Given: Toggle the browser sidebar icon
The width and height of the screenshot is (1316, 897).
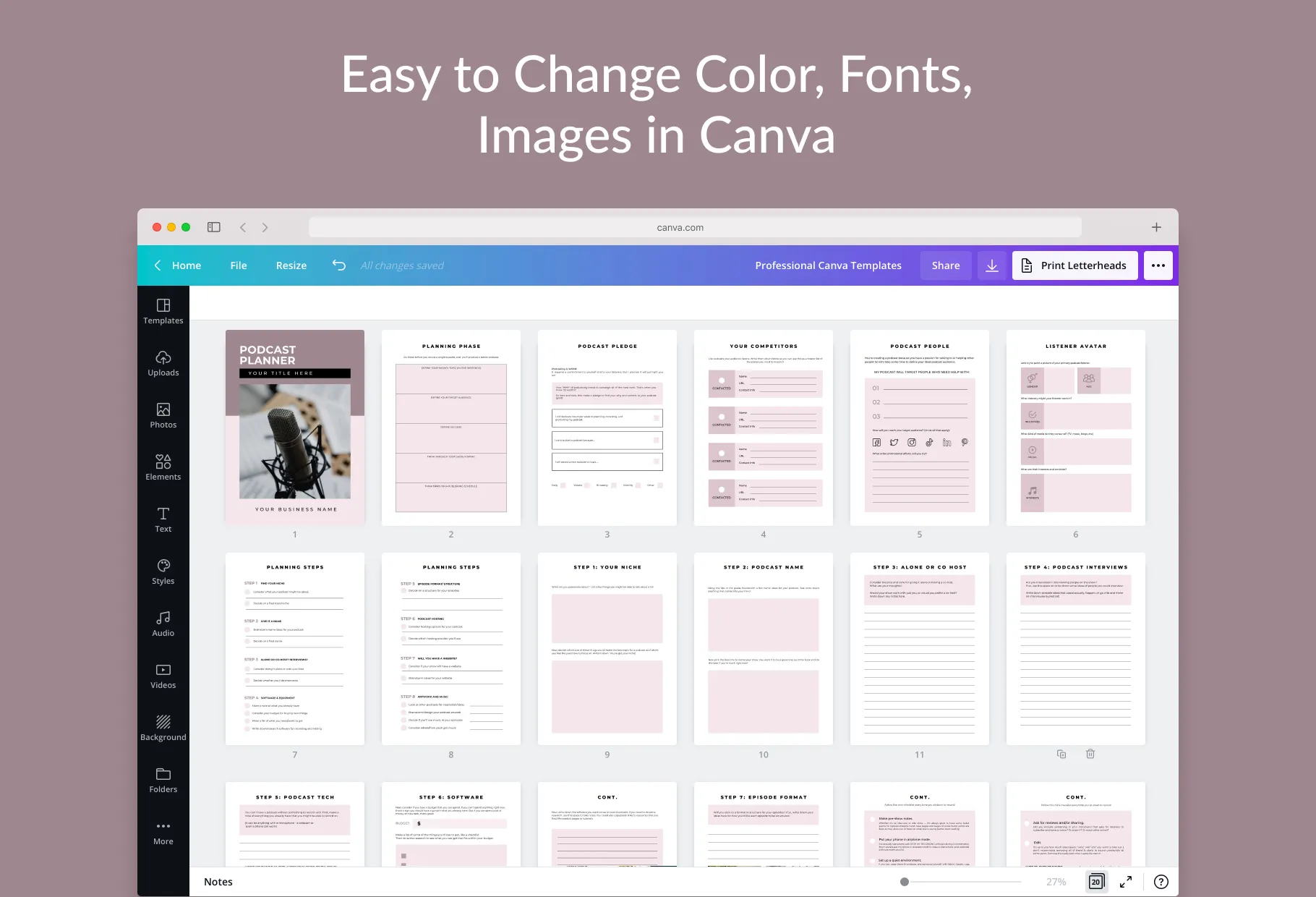Looking at the screenshot, I should click(x=214, y=227).
